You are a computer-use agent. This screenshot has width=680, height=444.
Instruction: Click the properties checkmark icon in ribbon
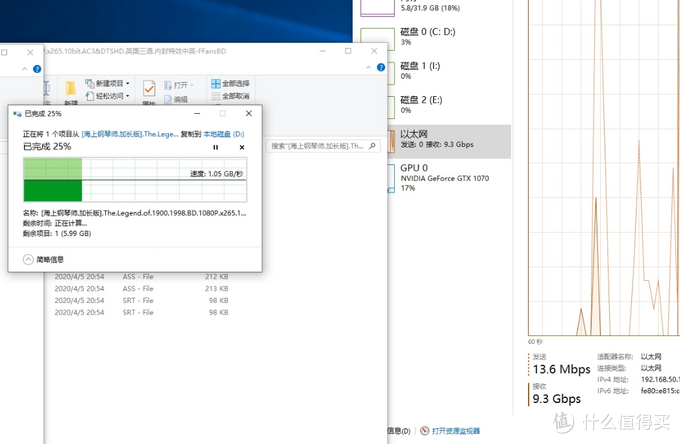click(x=149, y=88)
